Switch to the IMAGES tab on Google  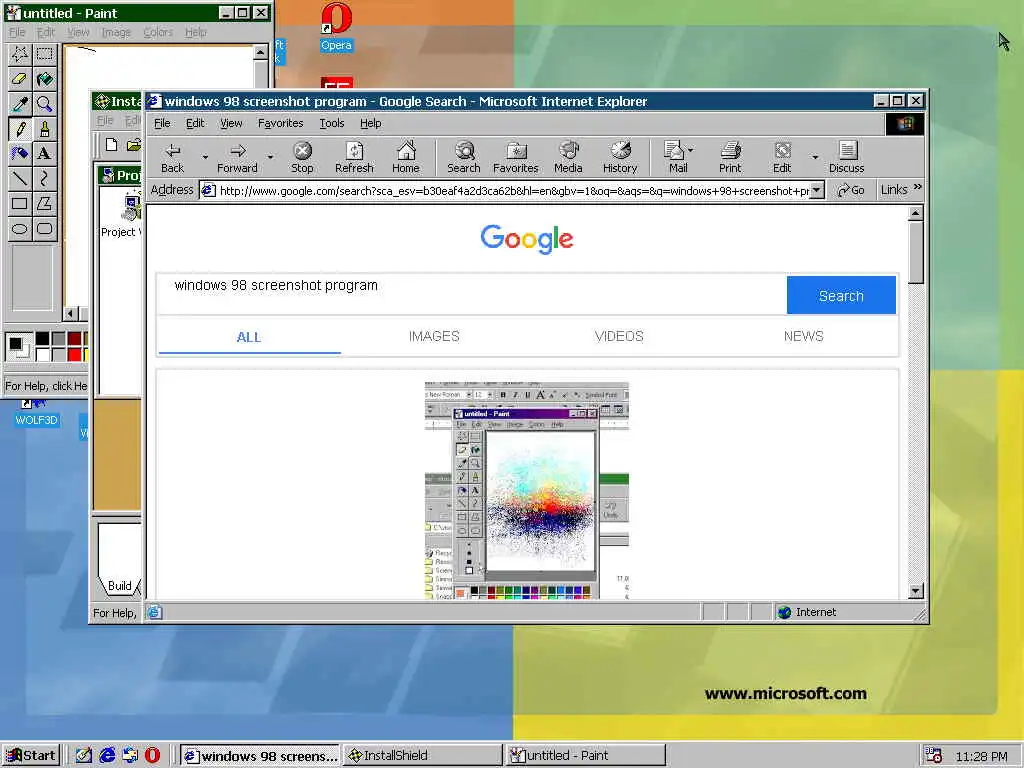point(434,336)
